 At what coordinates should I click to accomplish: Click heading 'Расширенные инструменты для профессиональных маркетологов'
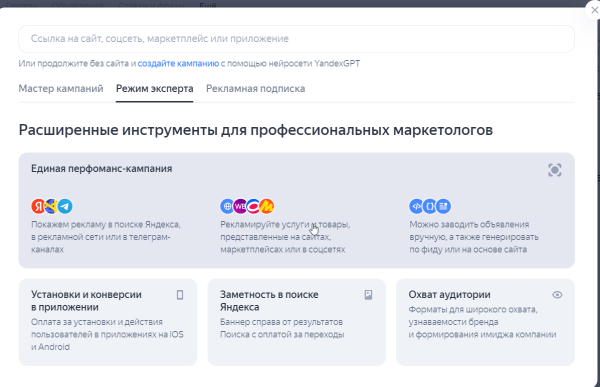coord(256,130)
